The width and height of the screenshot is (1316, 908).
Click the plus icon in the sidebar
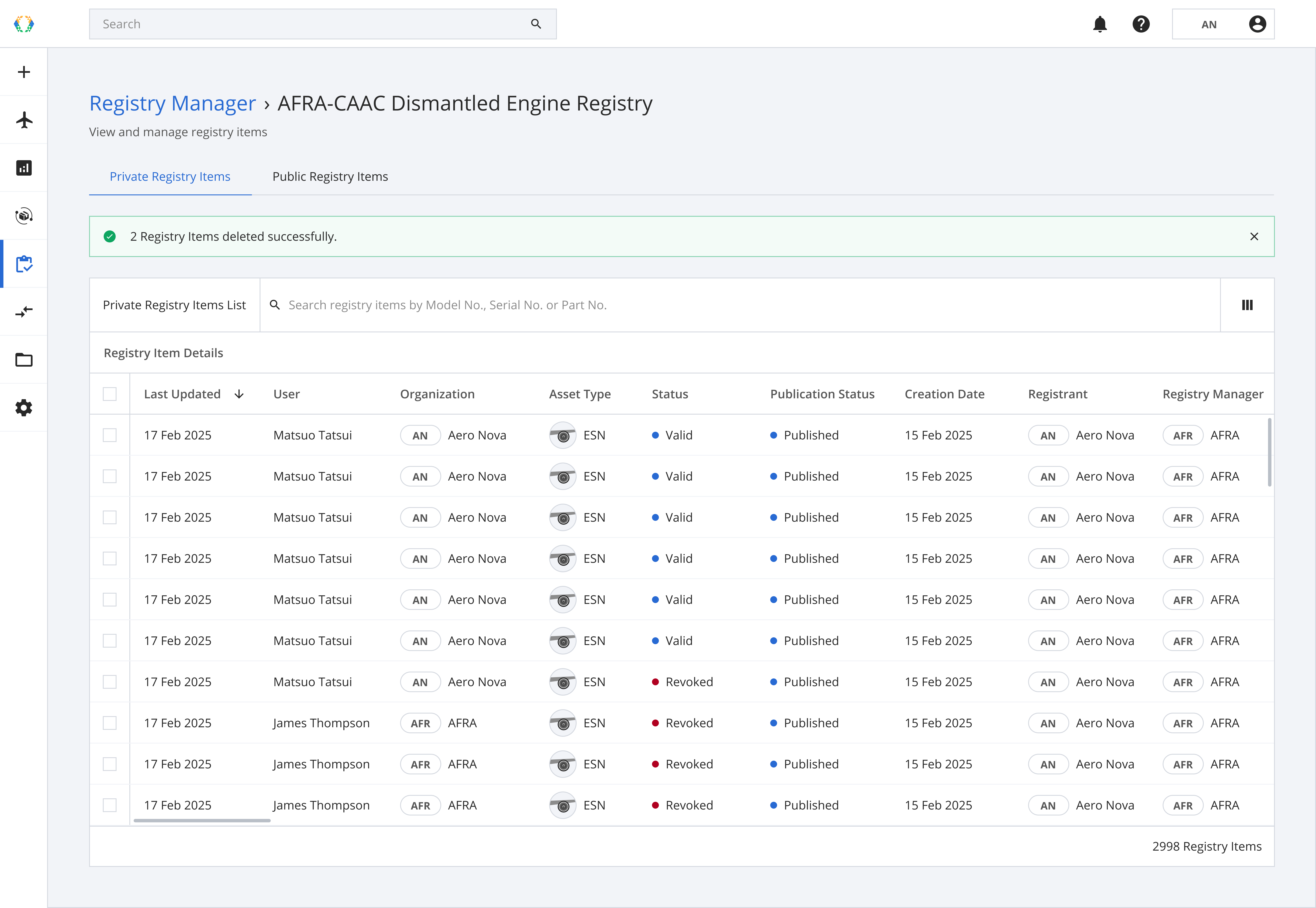tap(24, 72)
